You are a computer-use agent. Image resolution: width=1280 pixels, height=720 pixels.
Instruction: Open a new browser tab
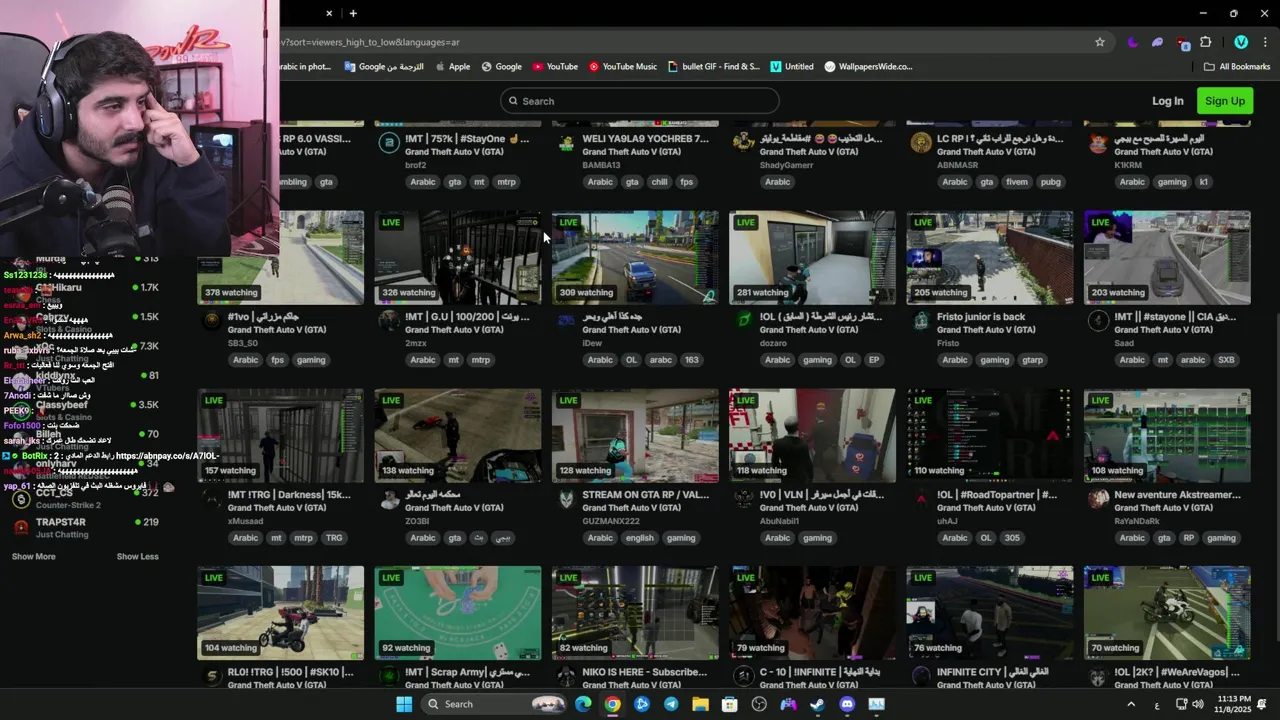coord(353,13)
